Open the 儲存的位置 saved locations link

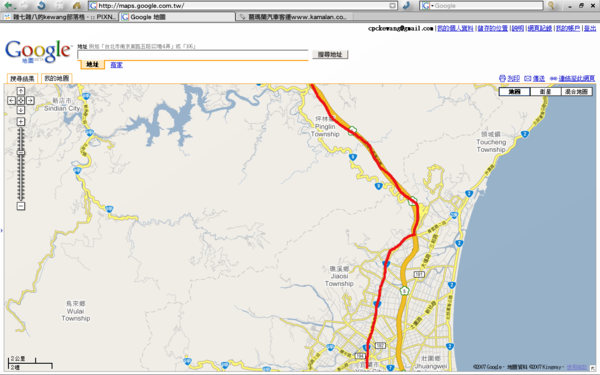point(493,28)
